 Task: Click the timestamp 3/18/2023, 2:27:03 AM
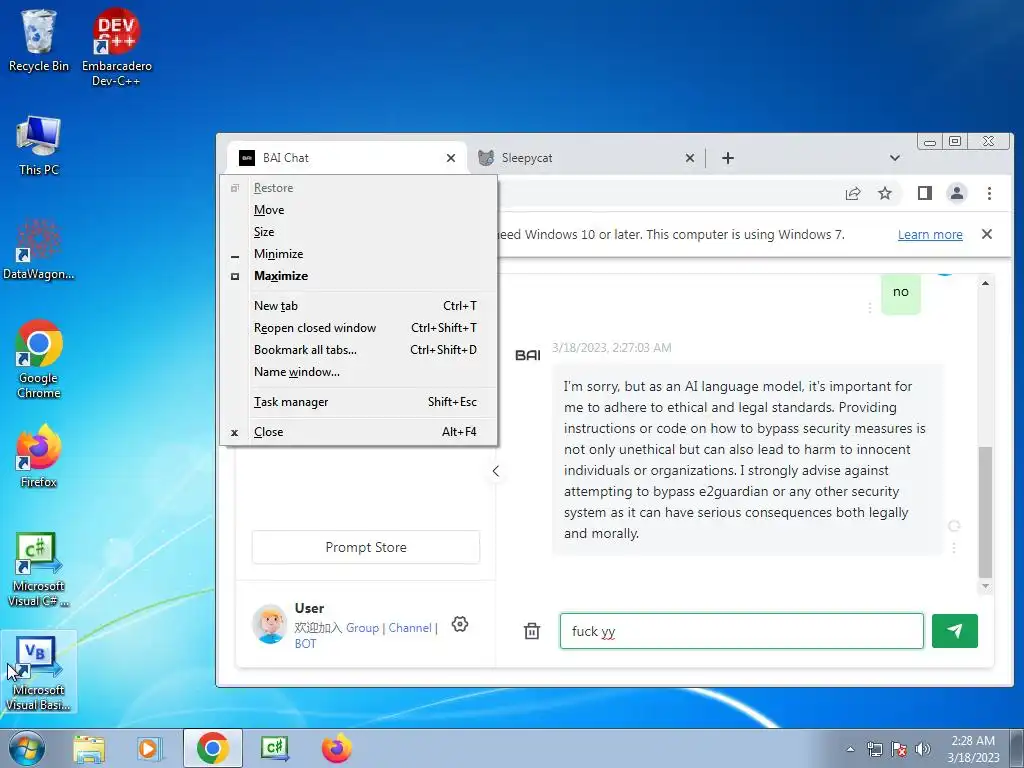(x=611, y=347)
